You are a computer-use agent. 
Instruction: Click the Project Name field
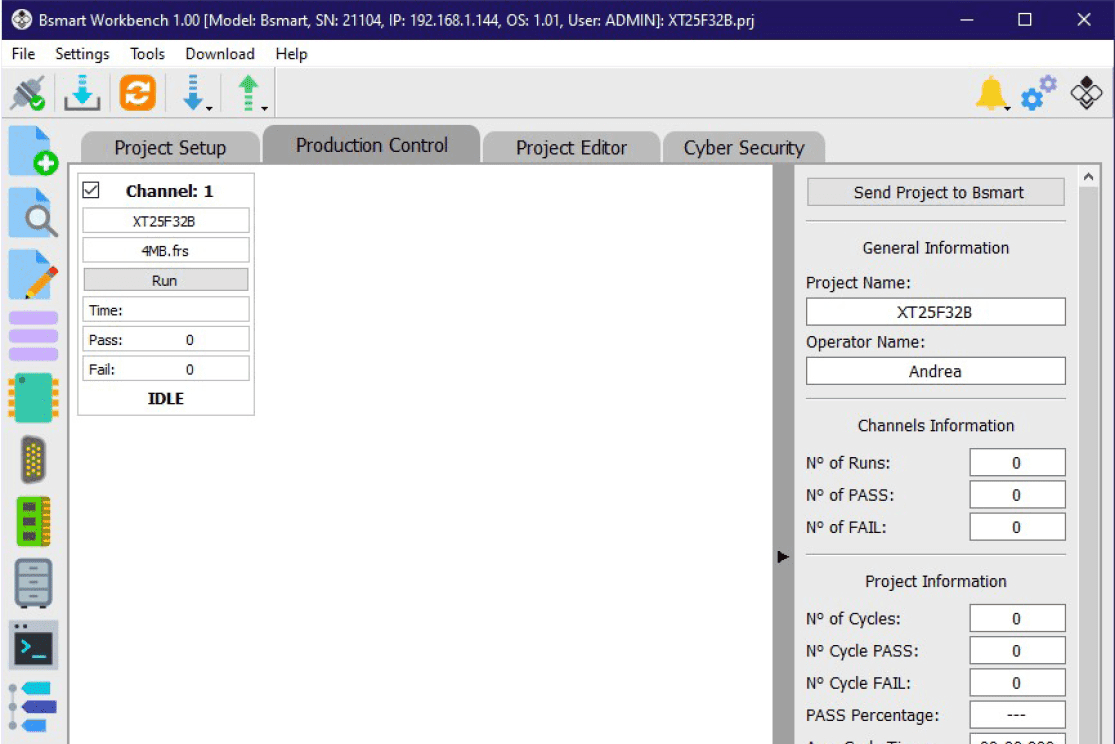tap(936, 312)
